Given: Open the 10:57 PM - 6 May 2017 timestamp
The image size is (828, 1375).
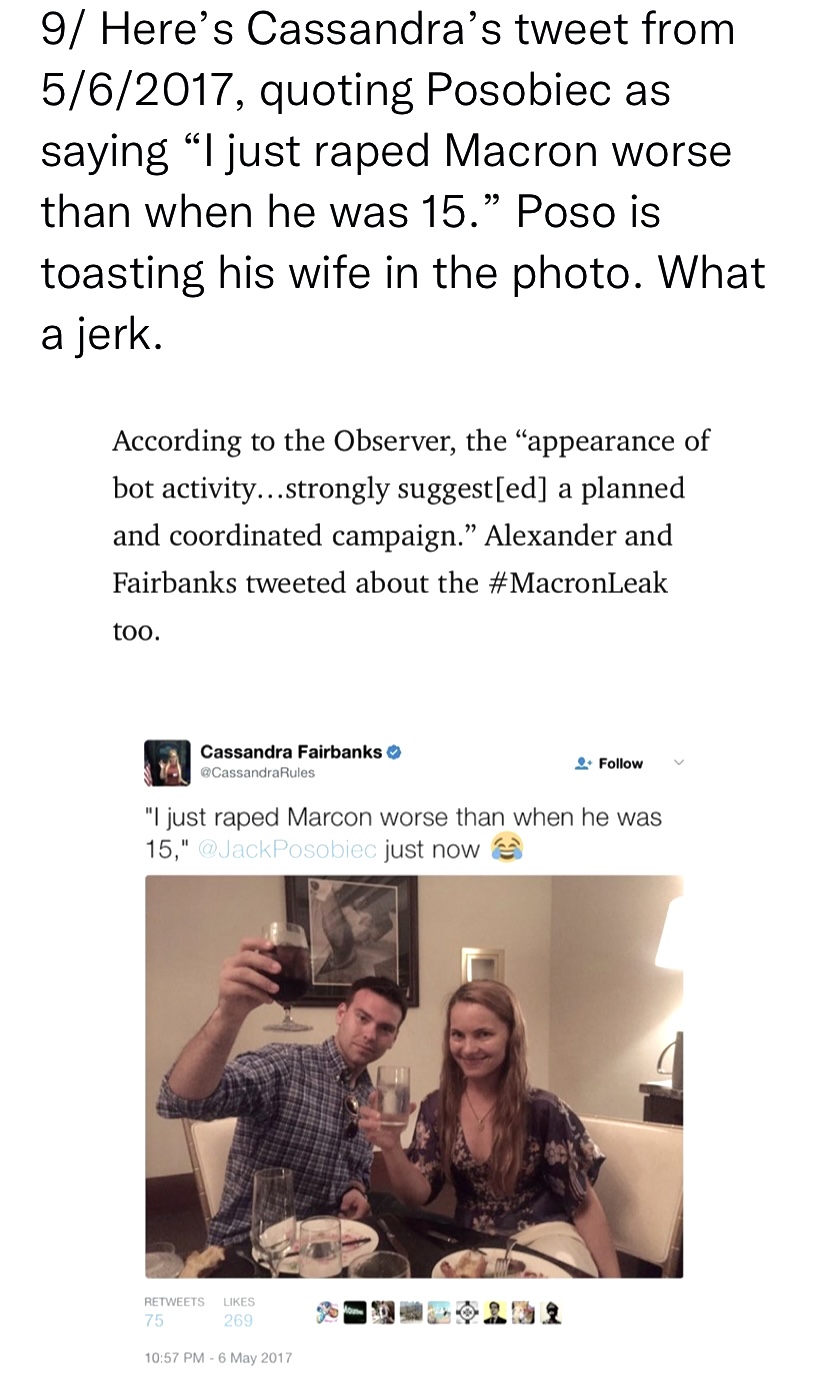Looking at the screenshot, I should point(219,1357).
